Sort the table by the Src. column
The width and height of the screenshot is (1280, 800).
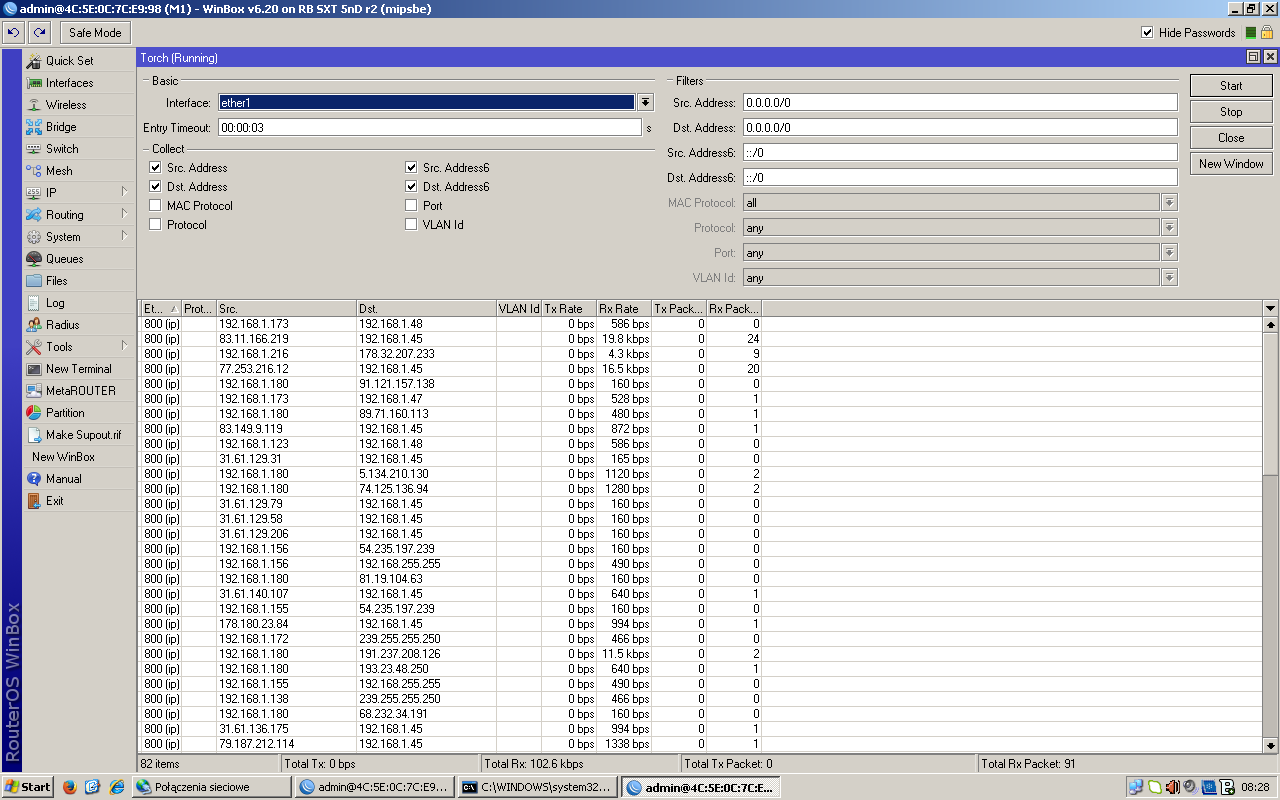[286, 309]
